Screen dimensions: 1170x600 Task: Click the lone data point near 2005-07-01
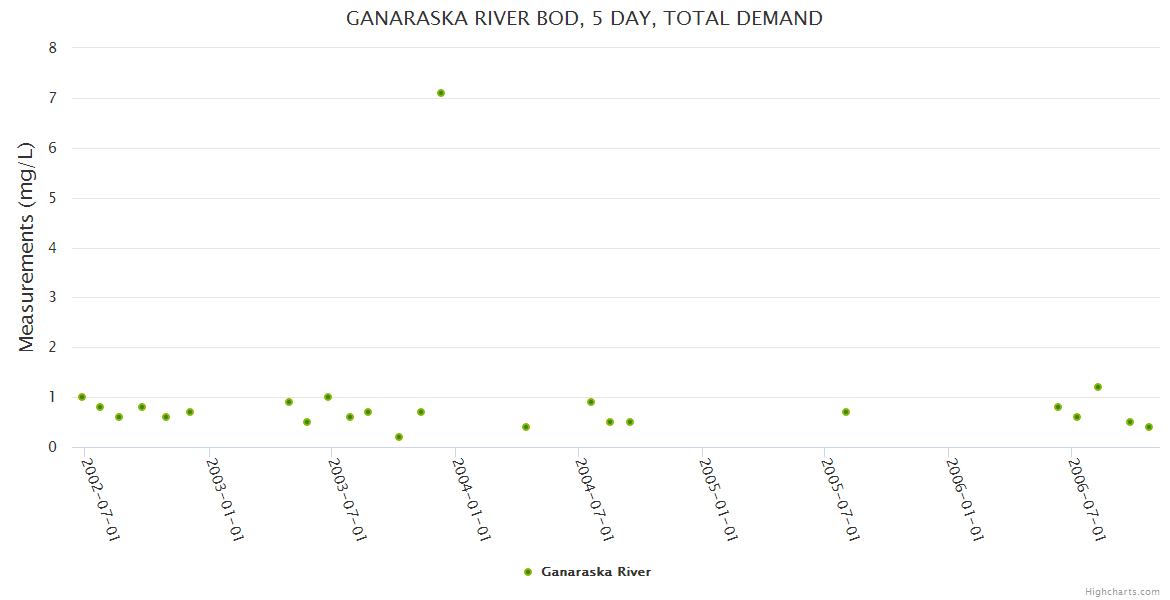tap(846, 412)
